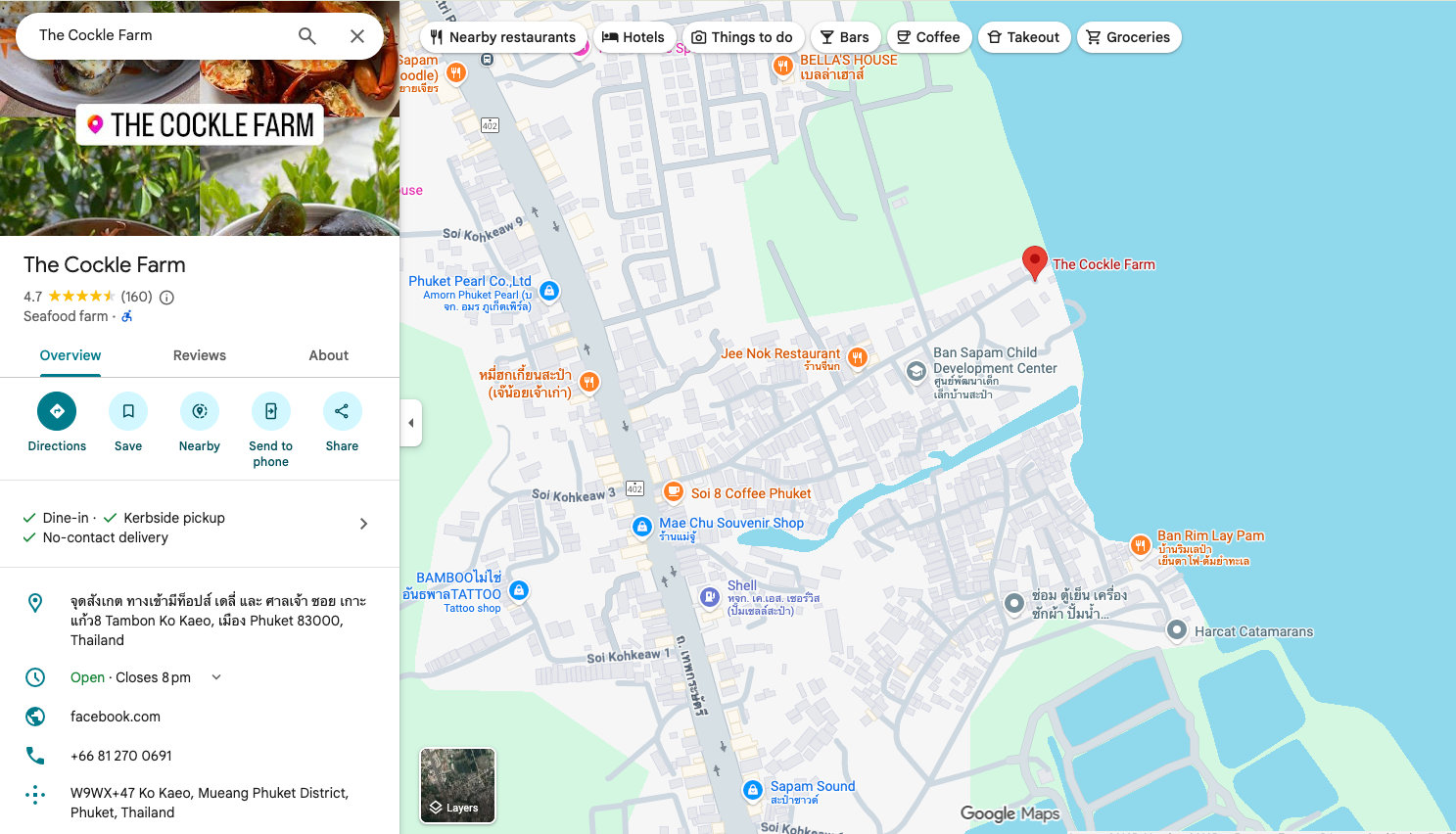Viewport: 1456px width, 834px height.
Task: Share The Cockle Farm location
Action: click(x=342, y=423)
